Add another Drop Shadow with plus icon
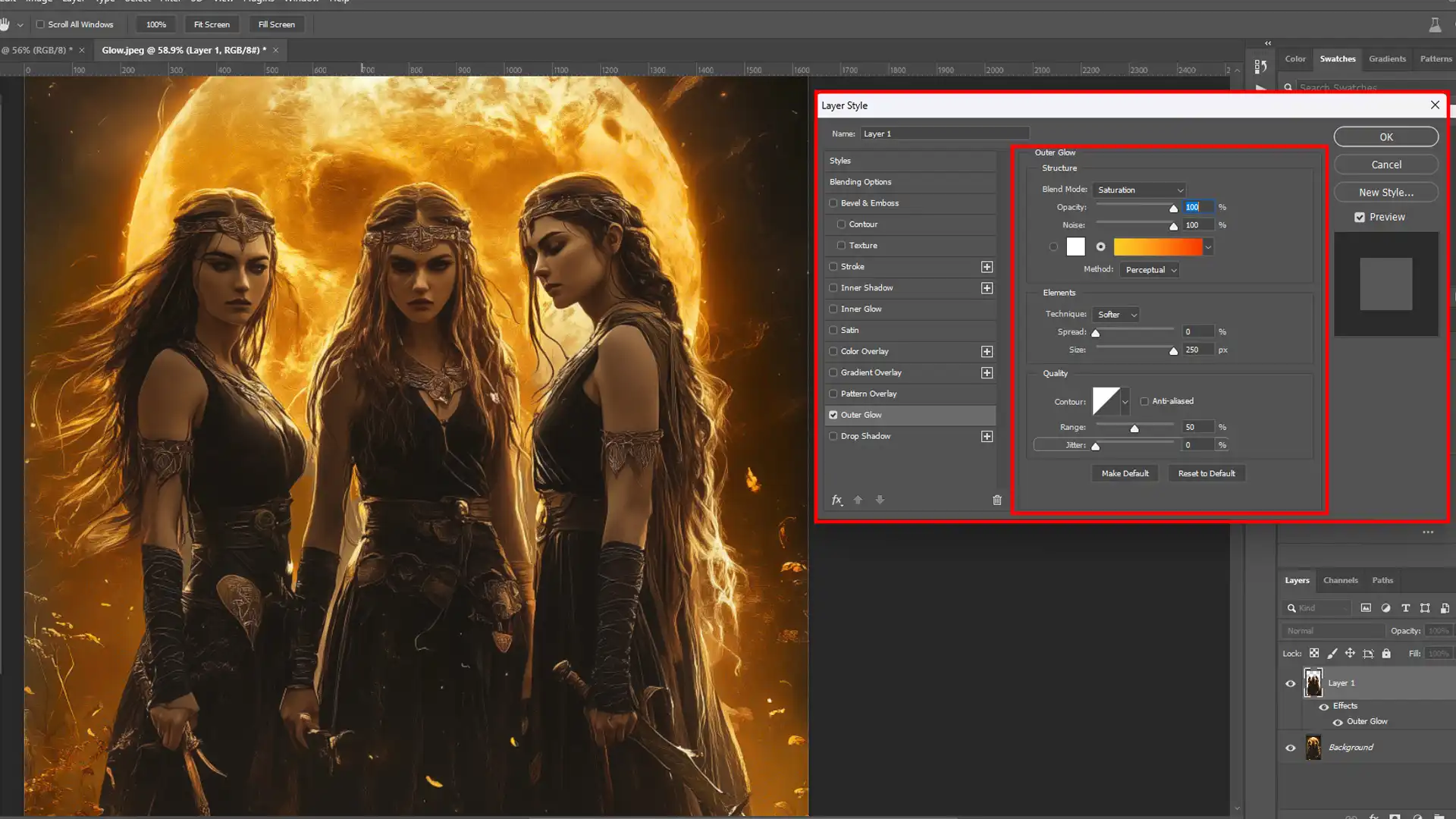 [x=987, y=437]
